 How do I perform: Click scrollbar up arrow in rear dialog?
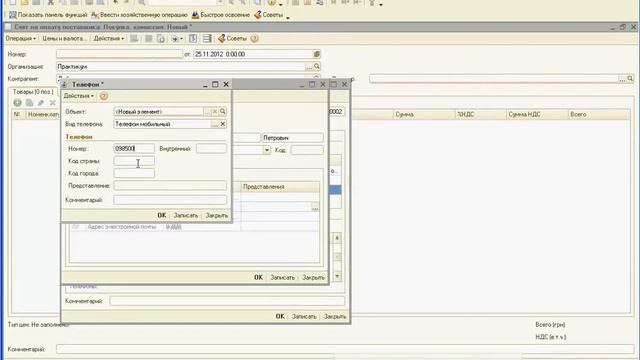point(337,238)
